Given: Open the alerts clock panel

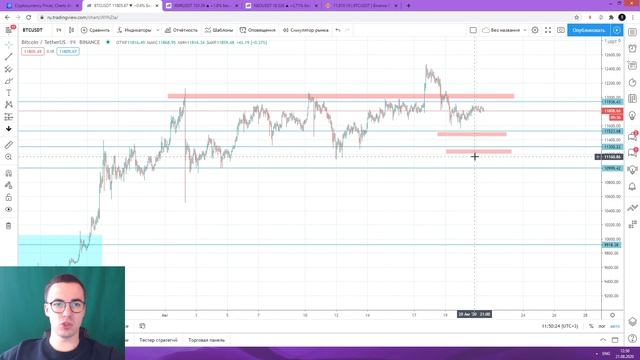Looking at the screenshot, I should pos(632,49).
